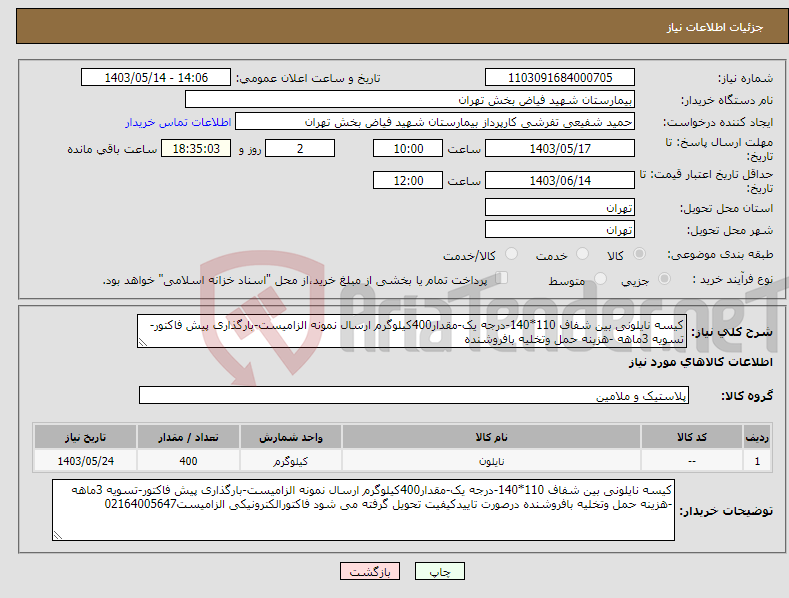Open the اطلاعات تماس خریدار link
This screenshot has width=789, height=598.
(178, 122)
